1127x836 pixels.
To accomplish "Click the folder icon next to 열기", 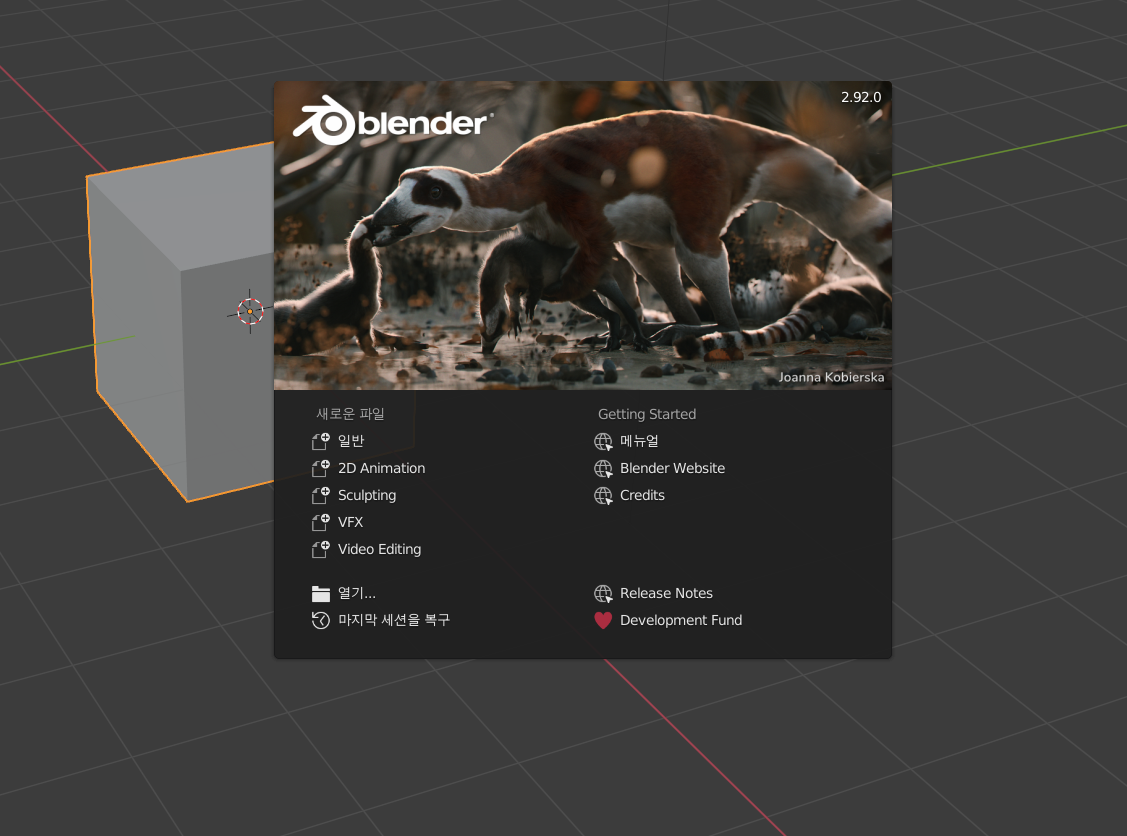I will pos(320,593).
